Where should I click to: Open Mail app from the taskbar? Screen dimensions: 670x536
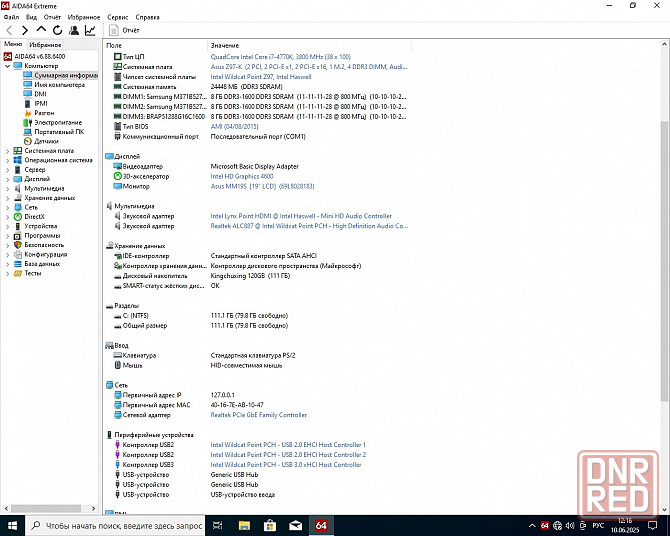(x=295, y=526)
